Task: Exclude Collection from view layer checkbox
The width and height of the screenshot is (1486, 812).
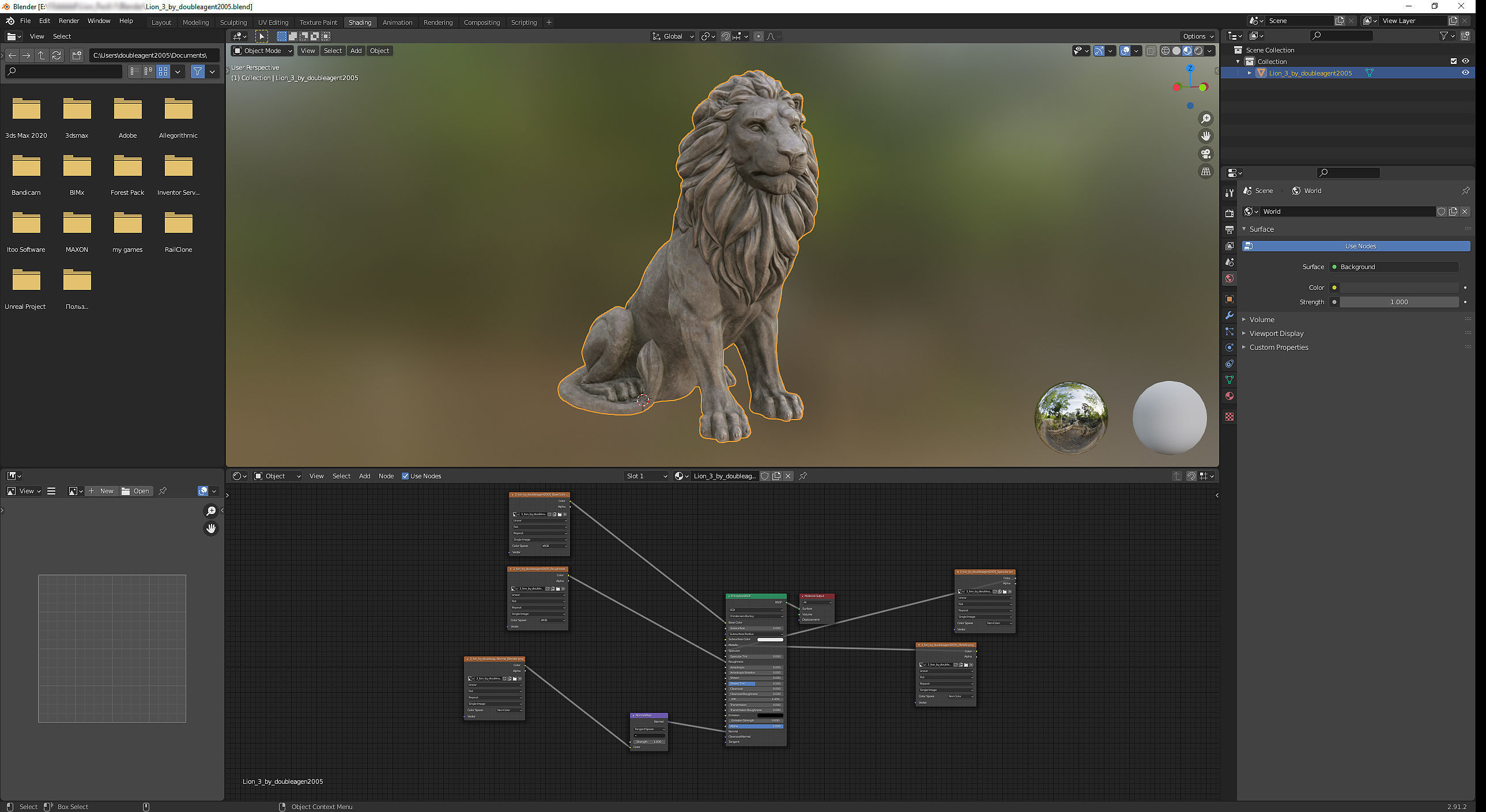Action: (1453, 61)
